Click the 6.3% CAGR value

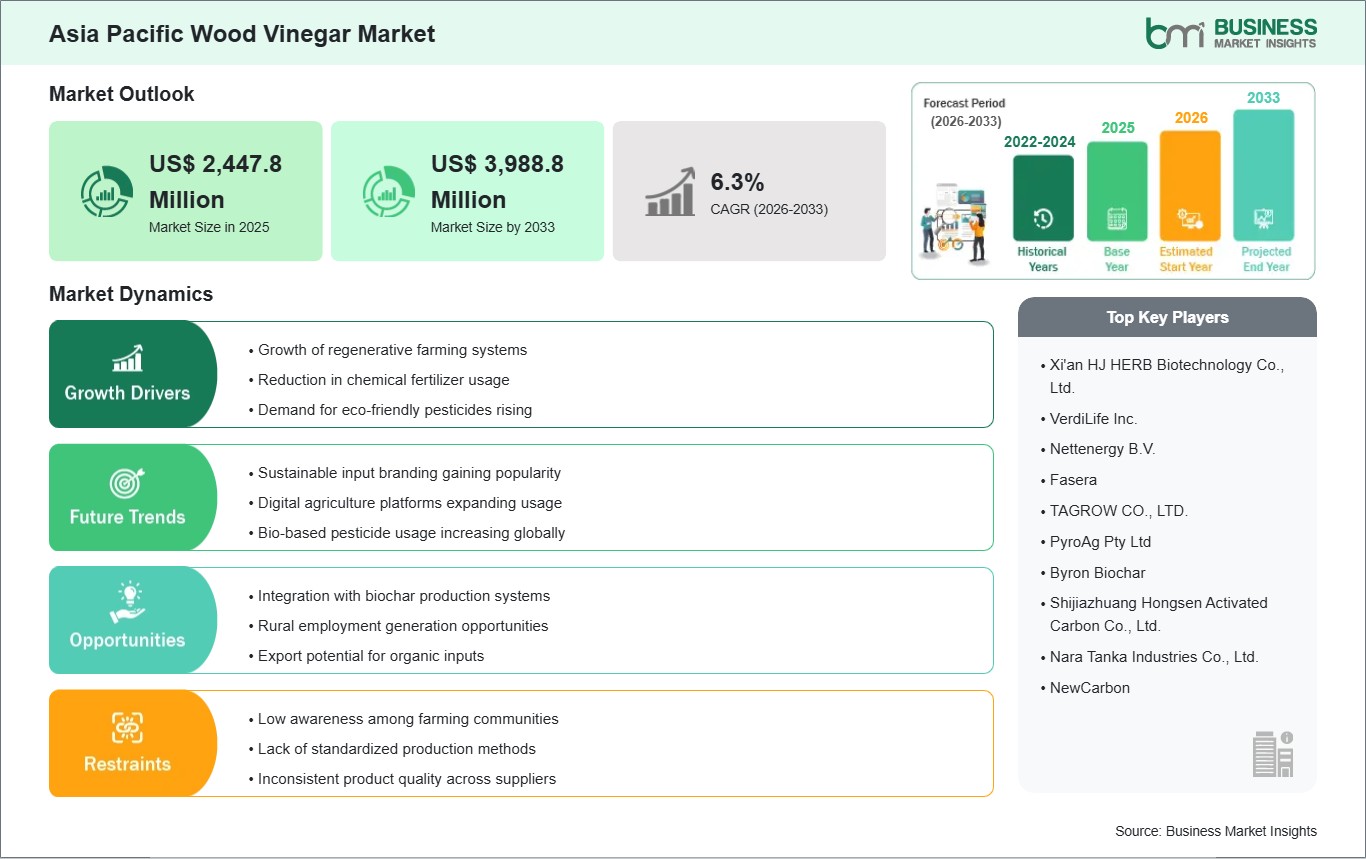click(x=737, y=182)
